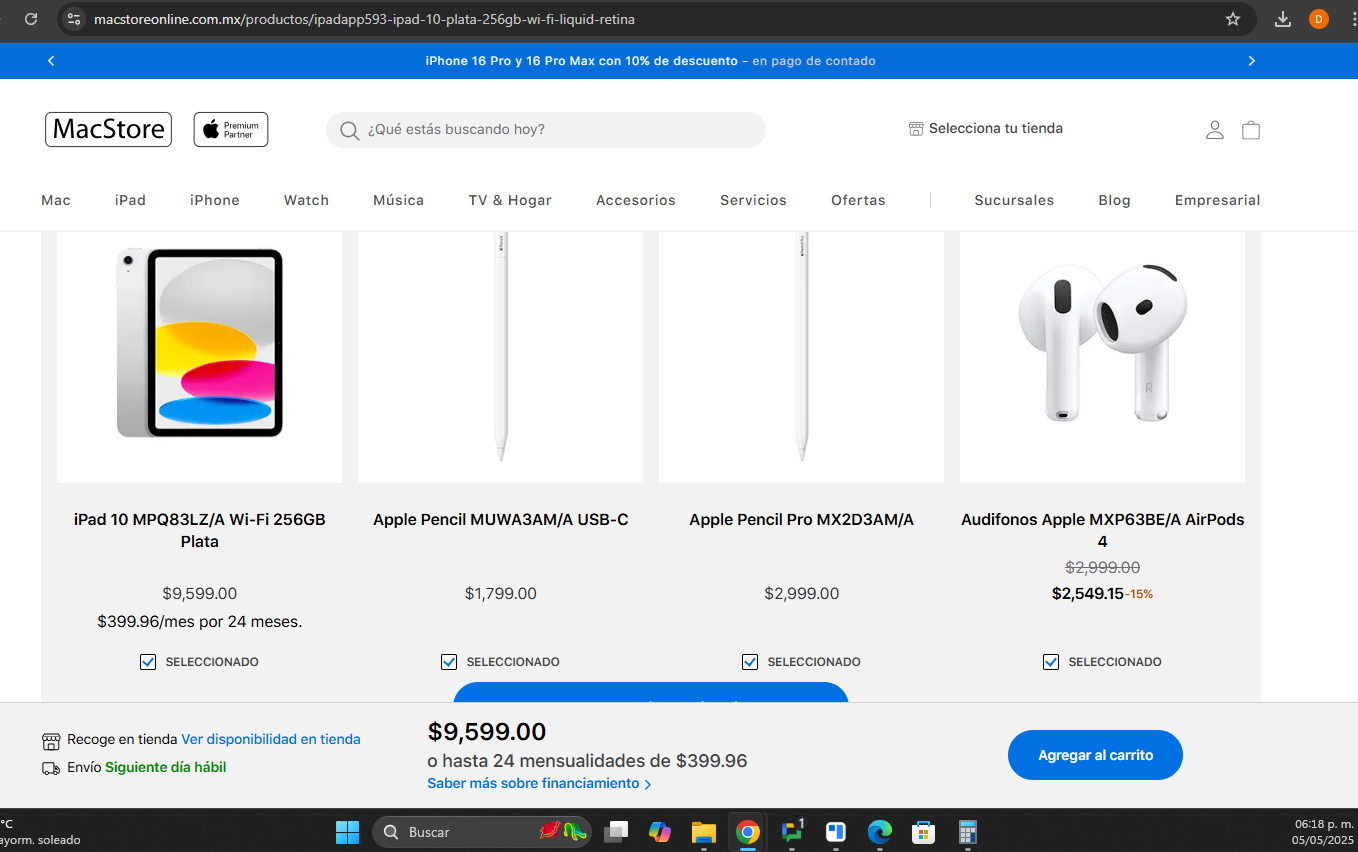
Task: Open Saber más sobre financiamiento link
Action: [x=539, y=784]
